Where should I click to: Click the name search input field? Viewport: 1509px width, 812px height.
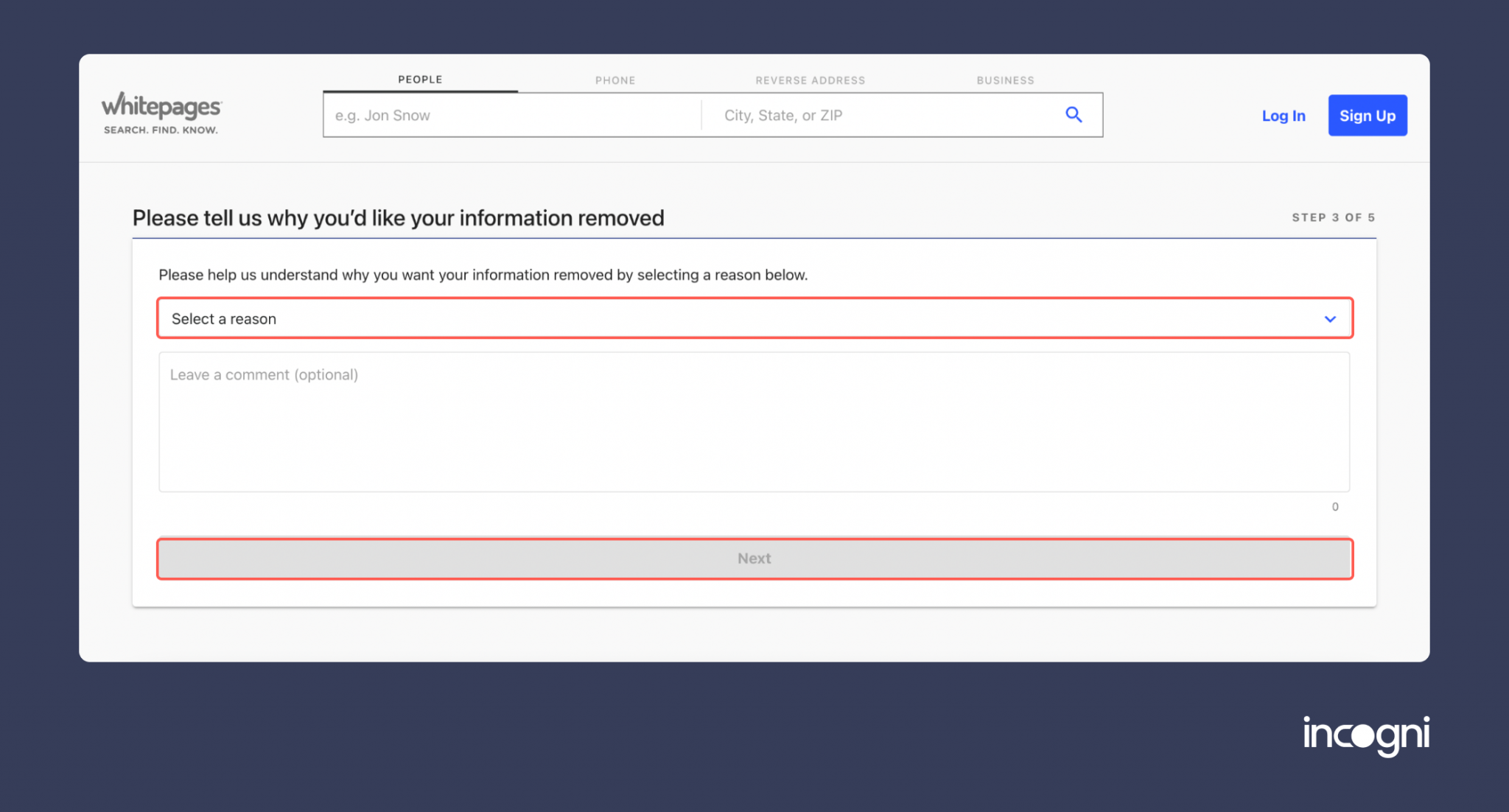click(511, 115)
